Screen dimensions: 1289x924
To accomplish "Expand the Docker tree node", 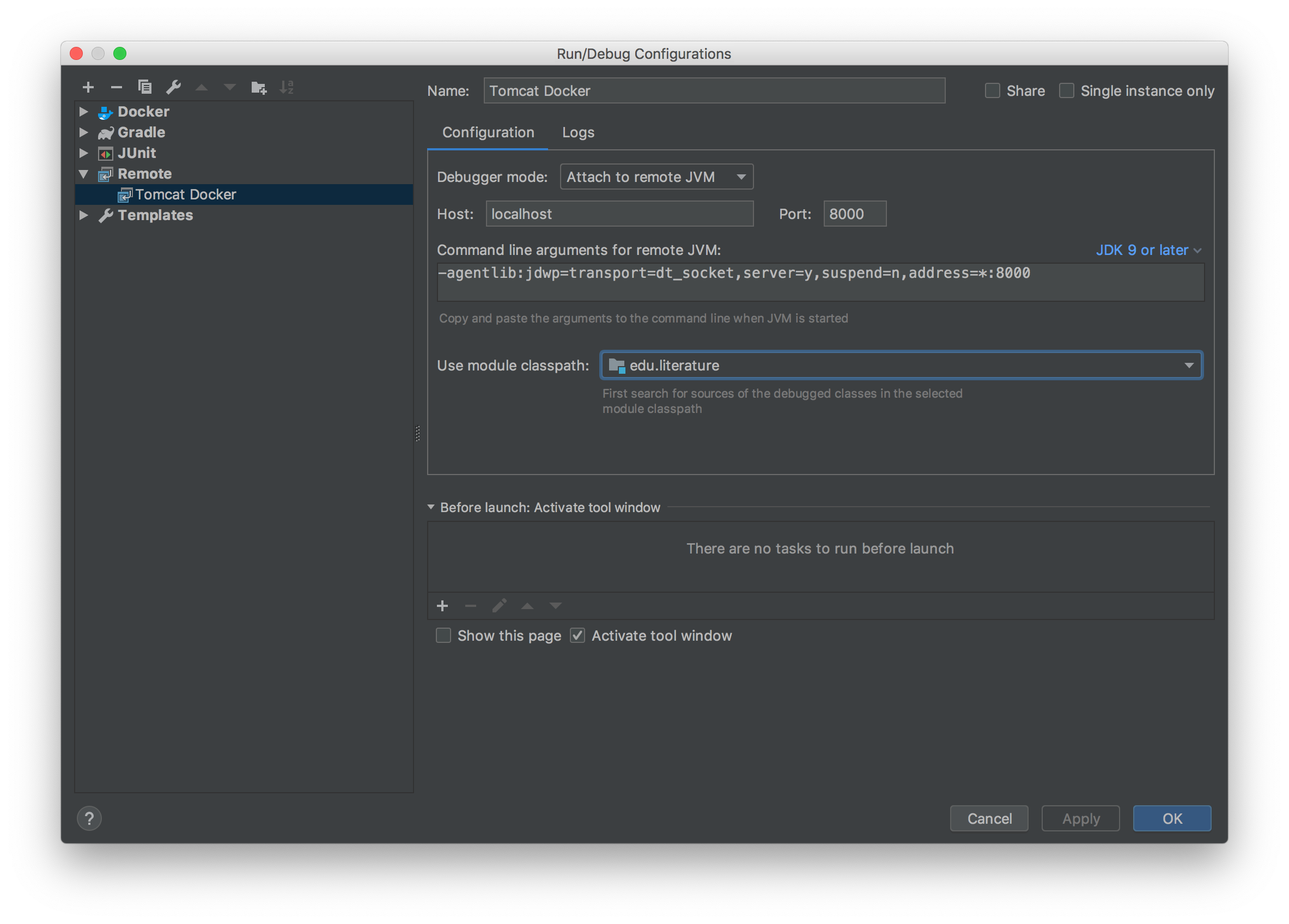I will coord(83,111).
